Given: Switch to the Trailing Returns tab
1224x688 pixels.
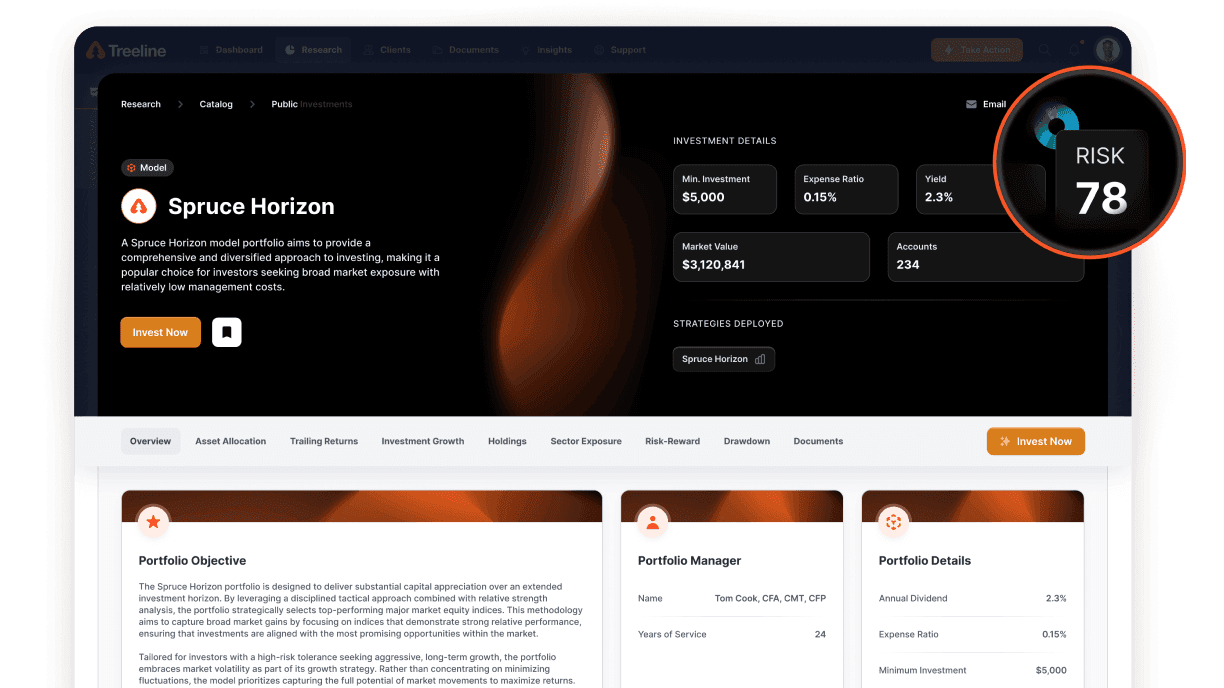Looking at the screenshot, I should tap(324, 441).
